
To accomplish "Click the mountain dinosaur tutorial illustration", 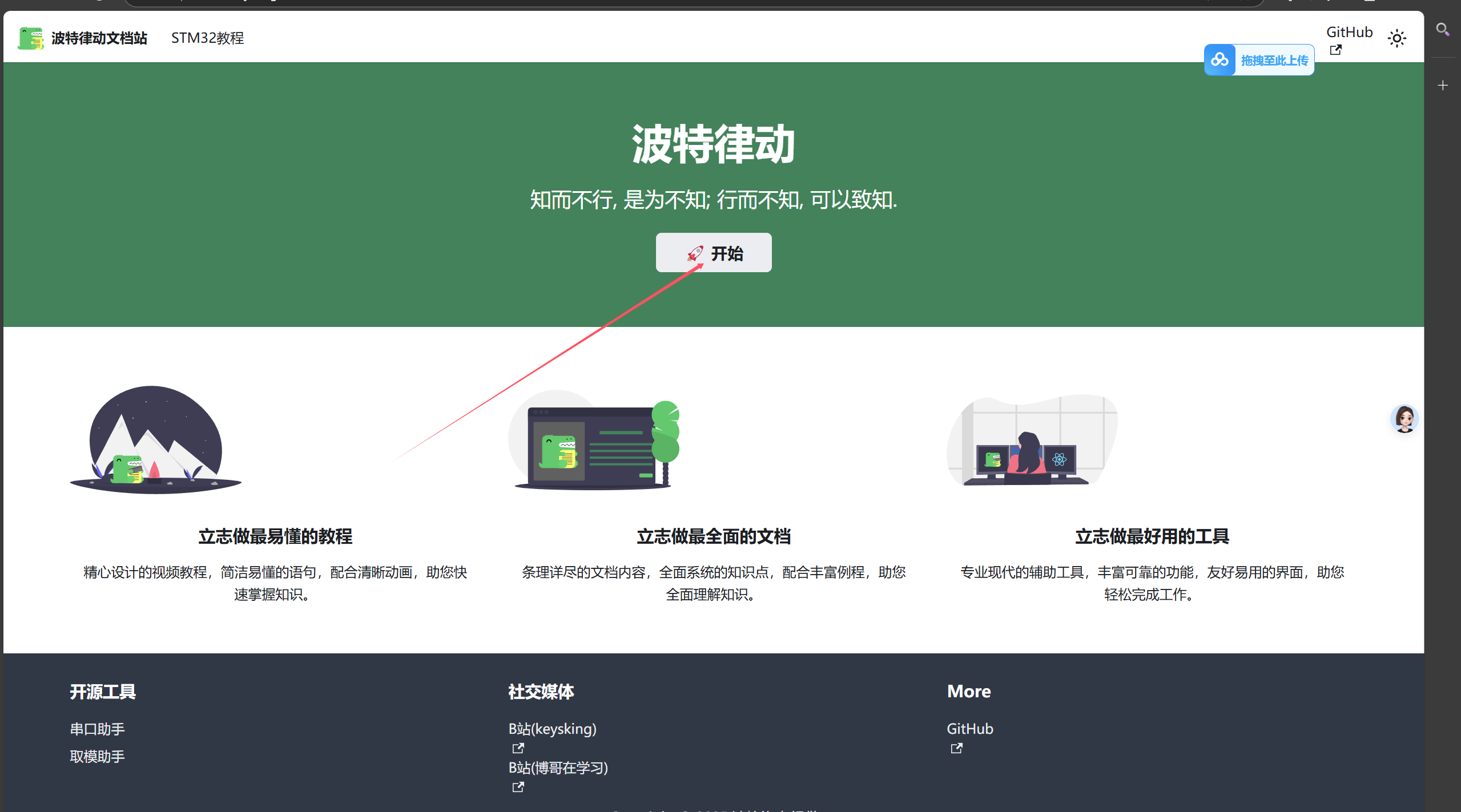I will pos(155,439).
